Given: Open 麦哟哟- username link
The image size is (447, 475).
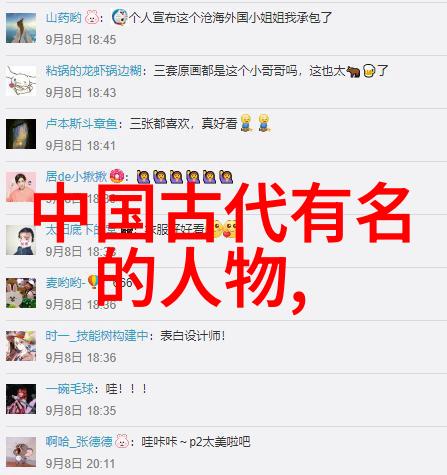Looking at the screenshot, I should [x=66, y=283].
